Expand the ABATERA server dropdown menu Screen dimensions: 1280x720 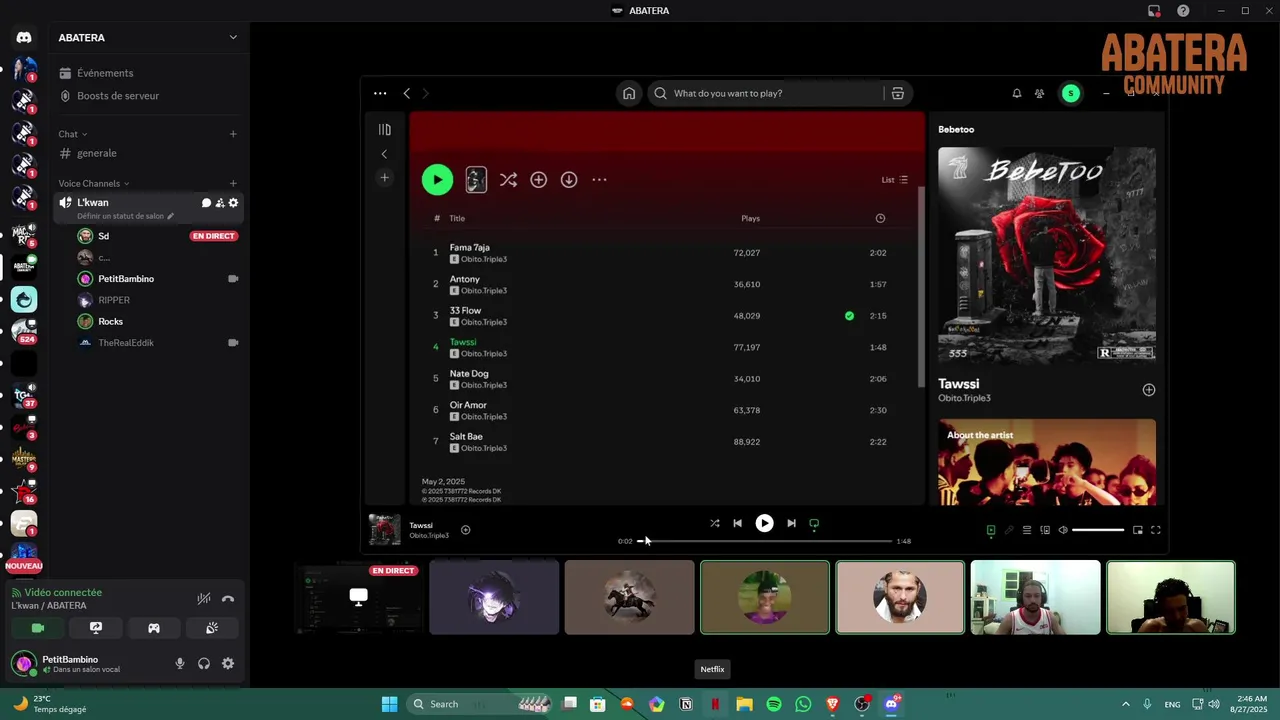coord(233,38)
